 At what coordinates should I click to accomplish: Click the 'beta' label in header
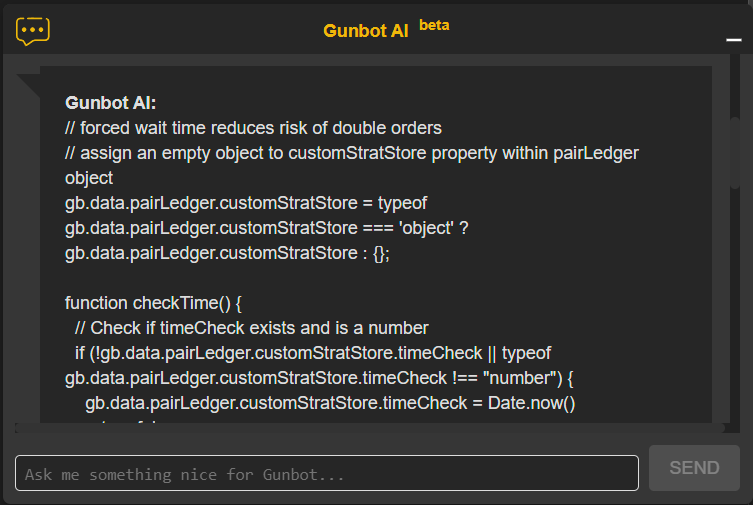tap(434, 25)
